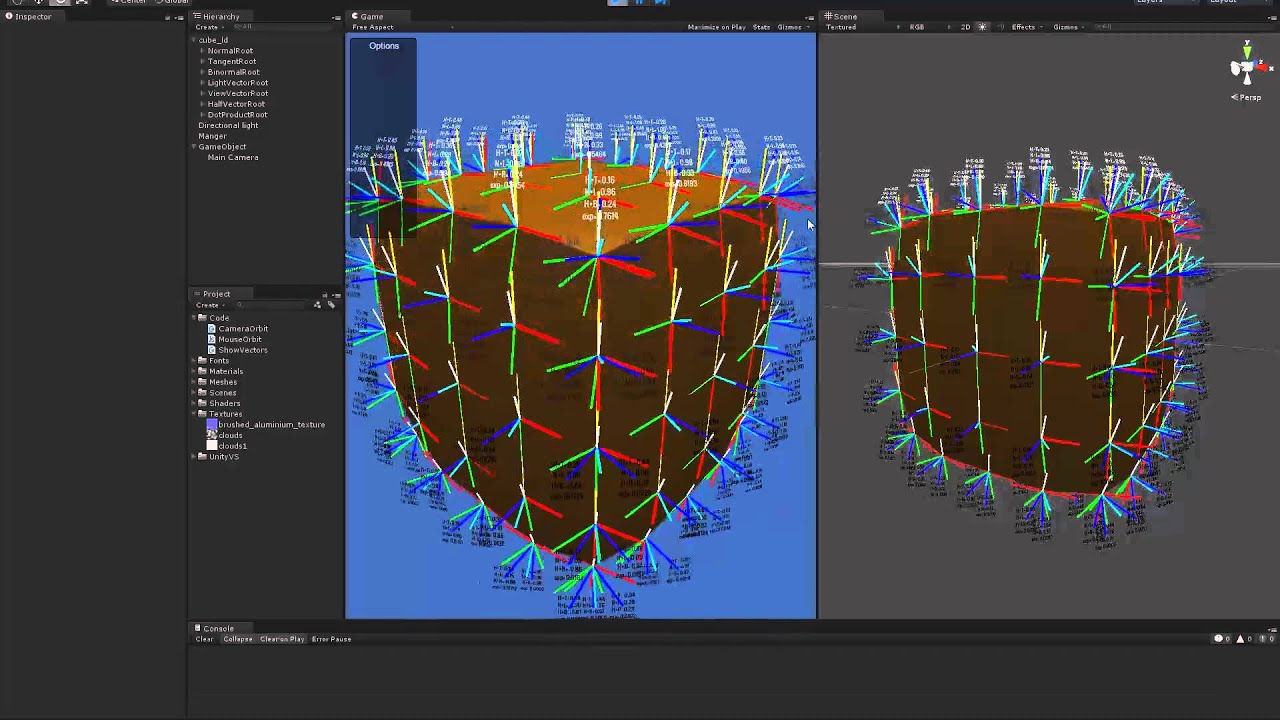Open the Scene view Gizmos dropdown
This screenshot has width=1280, height=720.
tap(1069, 27)
